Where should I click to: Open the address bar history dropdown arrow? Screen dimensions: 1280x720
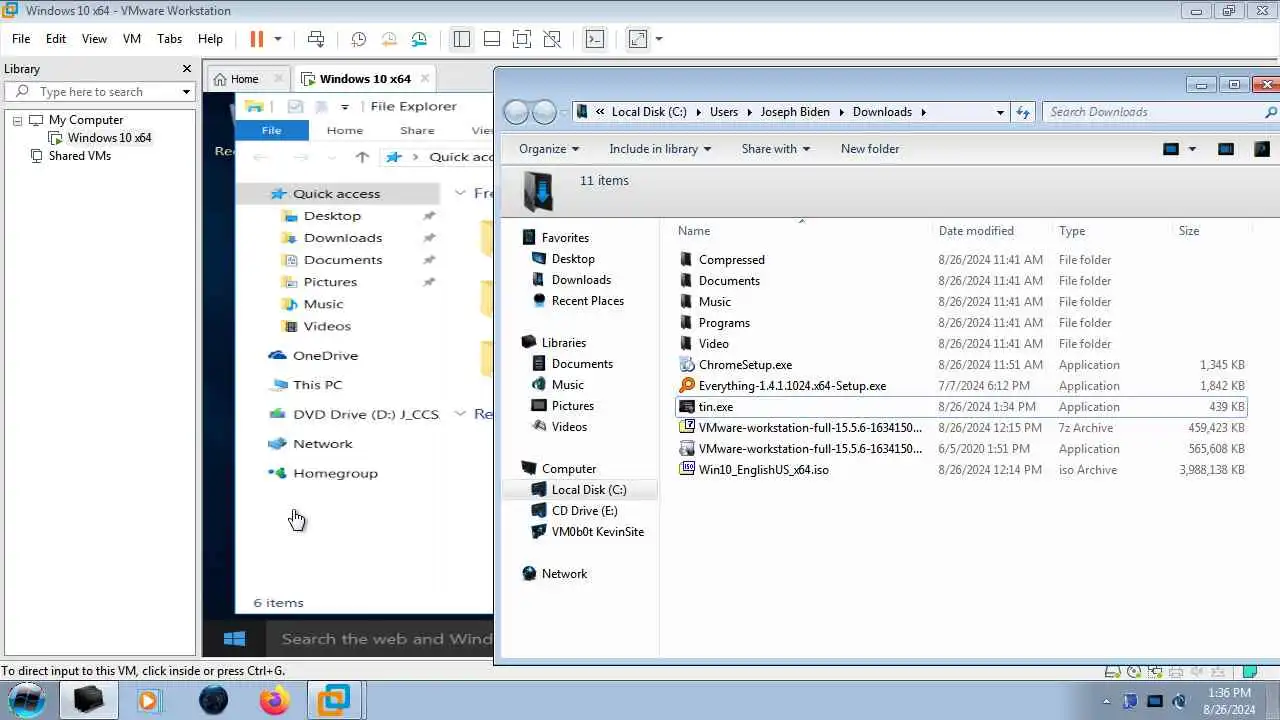(x=1000, y=112)
